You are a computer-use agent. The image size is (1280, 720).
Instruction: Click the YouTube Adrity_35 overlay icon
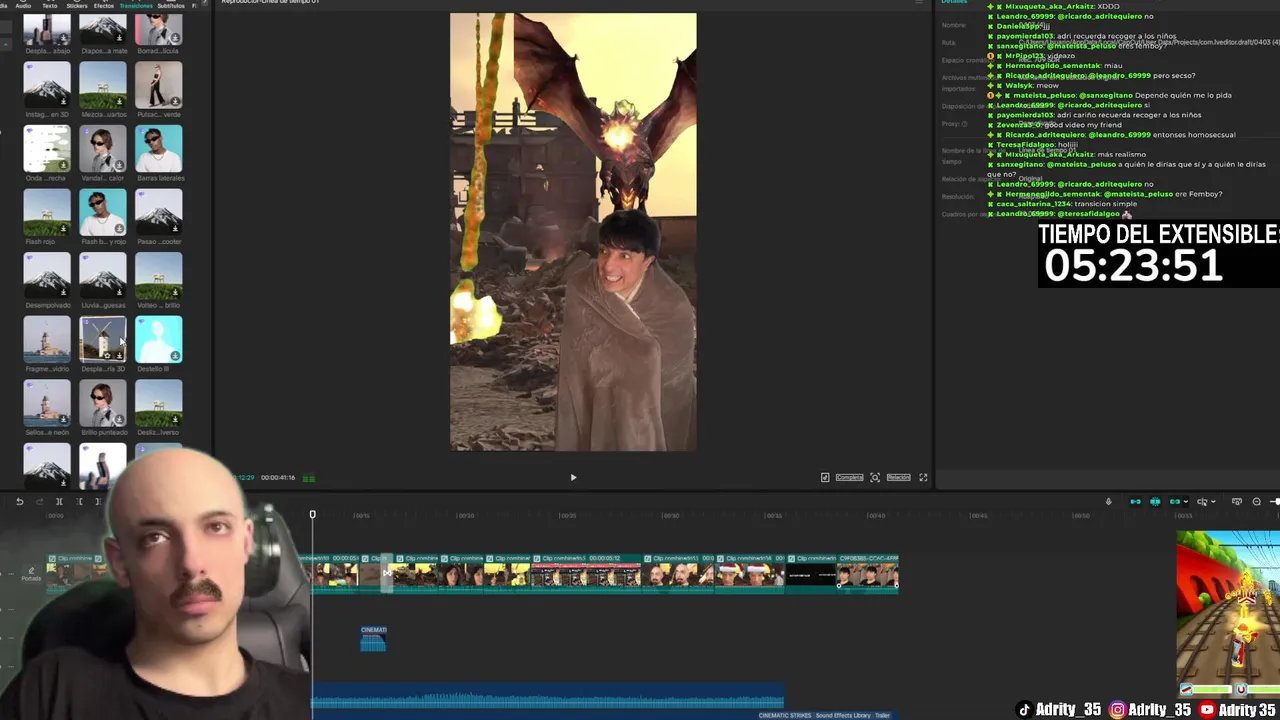[1208, 710]
